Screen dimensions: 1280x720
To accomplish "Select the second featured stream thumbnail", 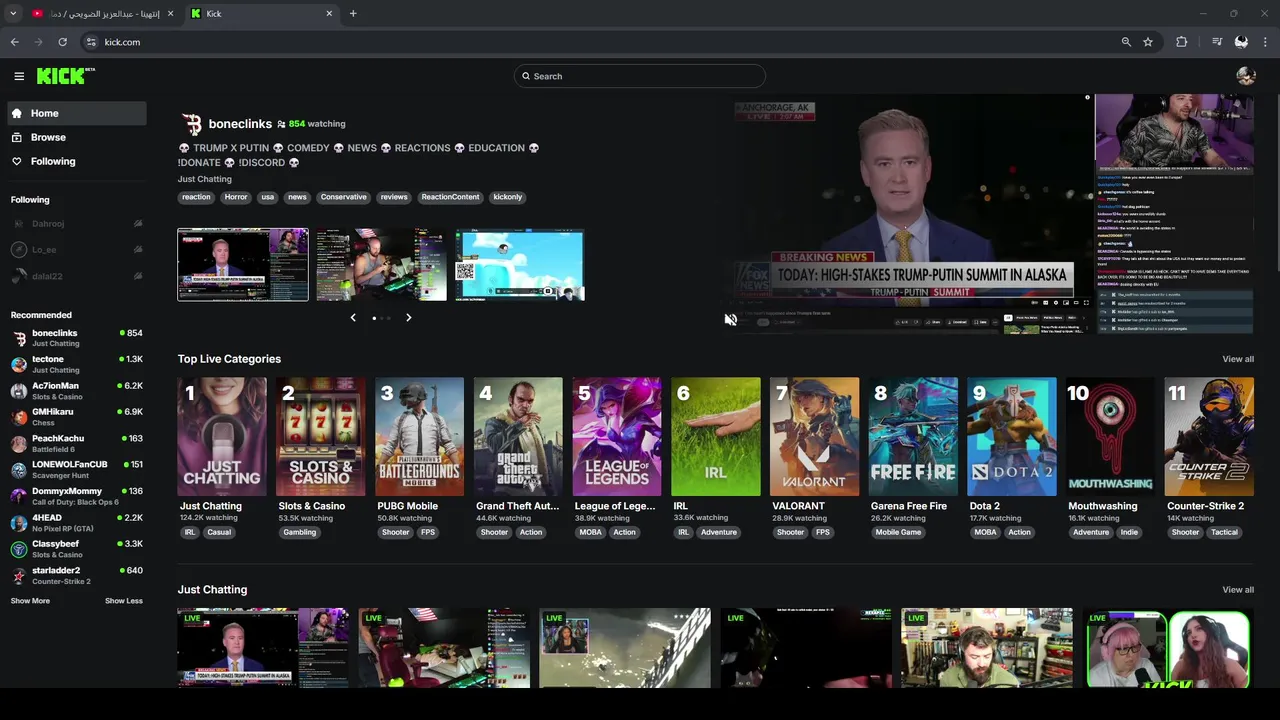I will coord(382,265).
